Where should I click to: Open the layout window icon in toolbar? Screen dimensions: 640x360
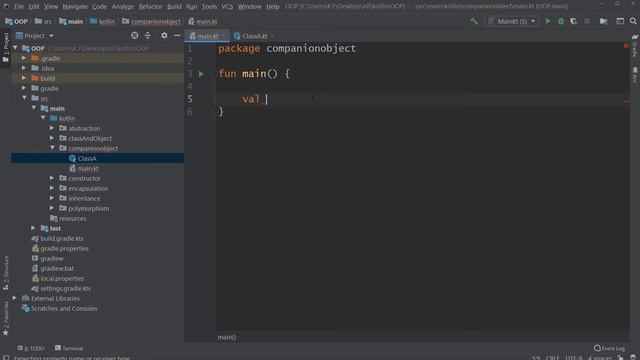click(x=620, y=21)
